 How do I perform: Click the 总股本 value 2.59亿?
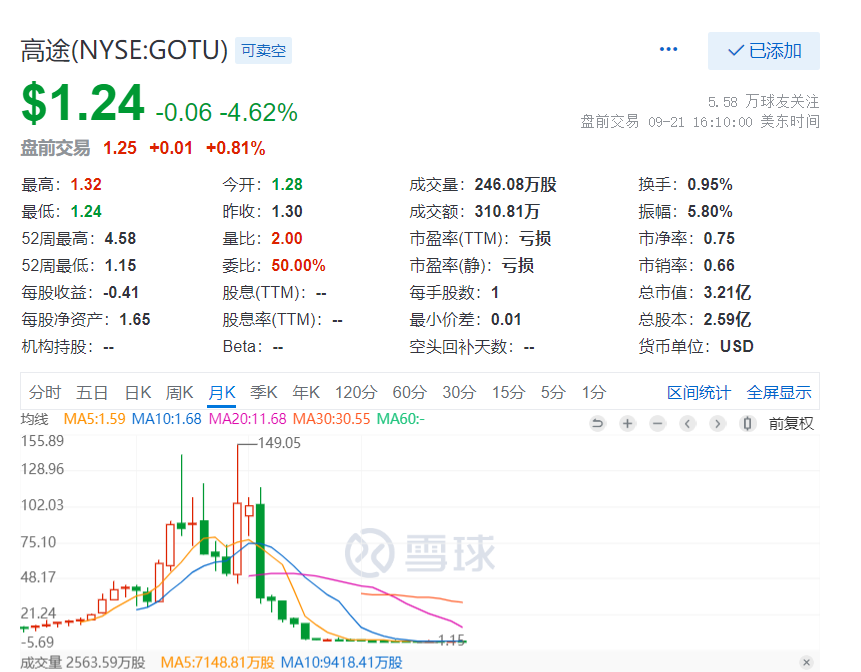727,319
